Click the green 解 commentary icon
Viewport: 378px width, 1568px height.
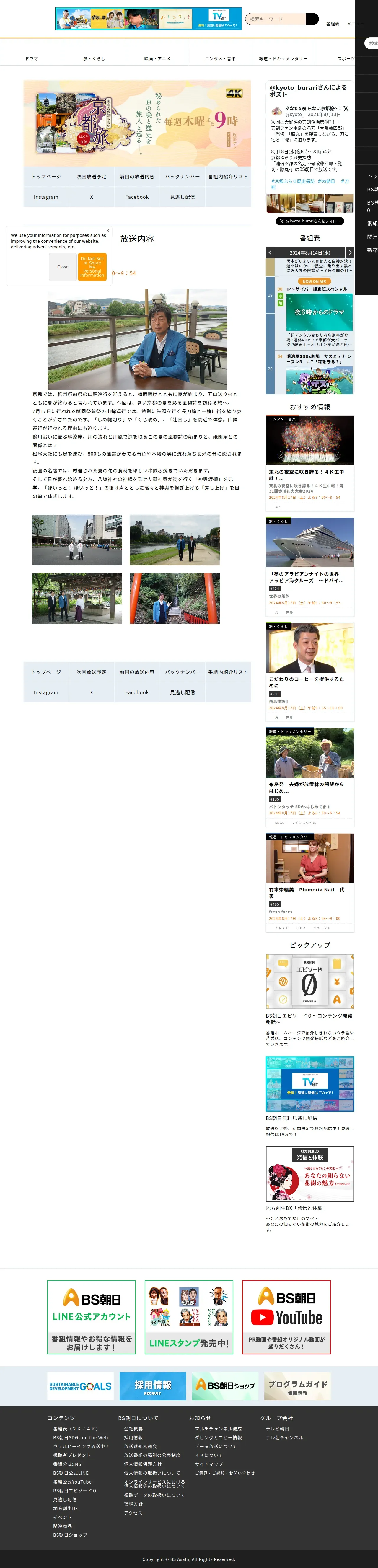coord(281,303)
